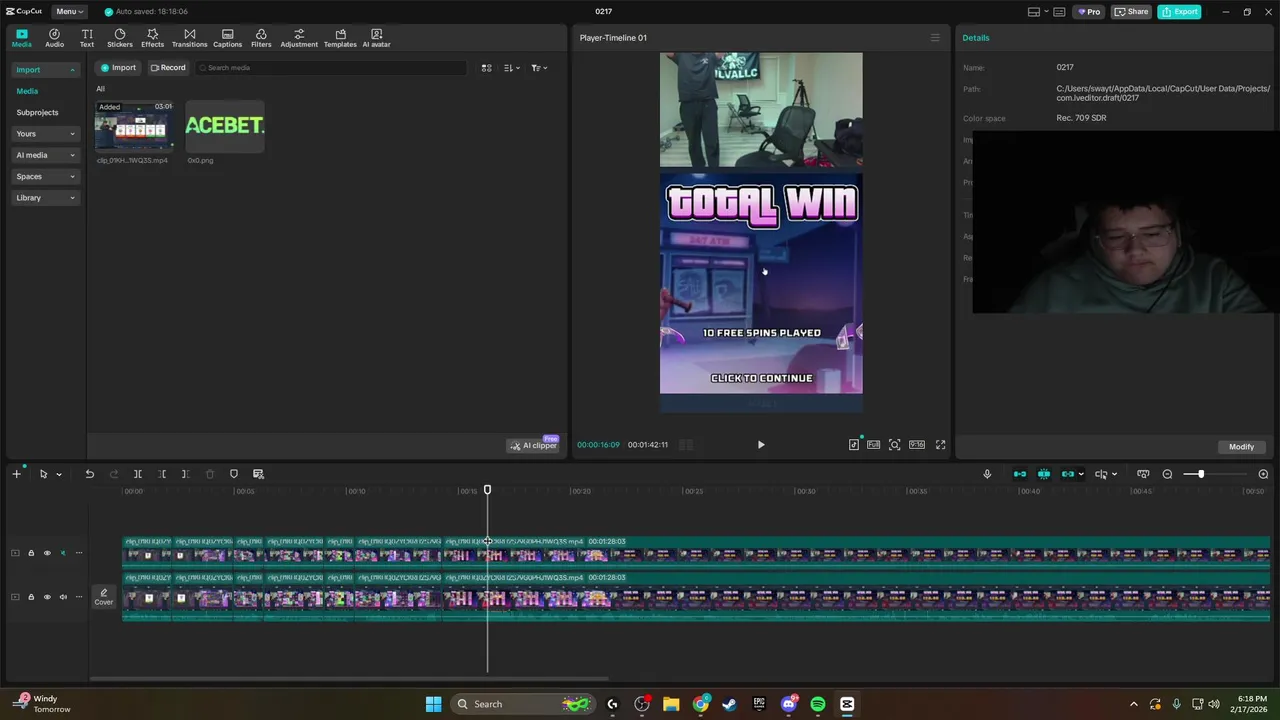Toggle grid view of media items
Screen dimensions: 1280x720
tap(487, 68)
